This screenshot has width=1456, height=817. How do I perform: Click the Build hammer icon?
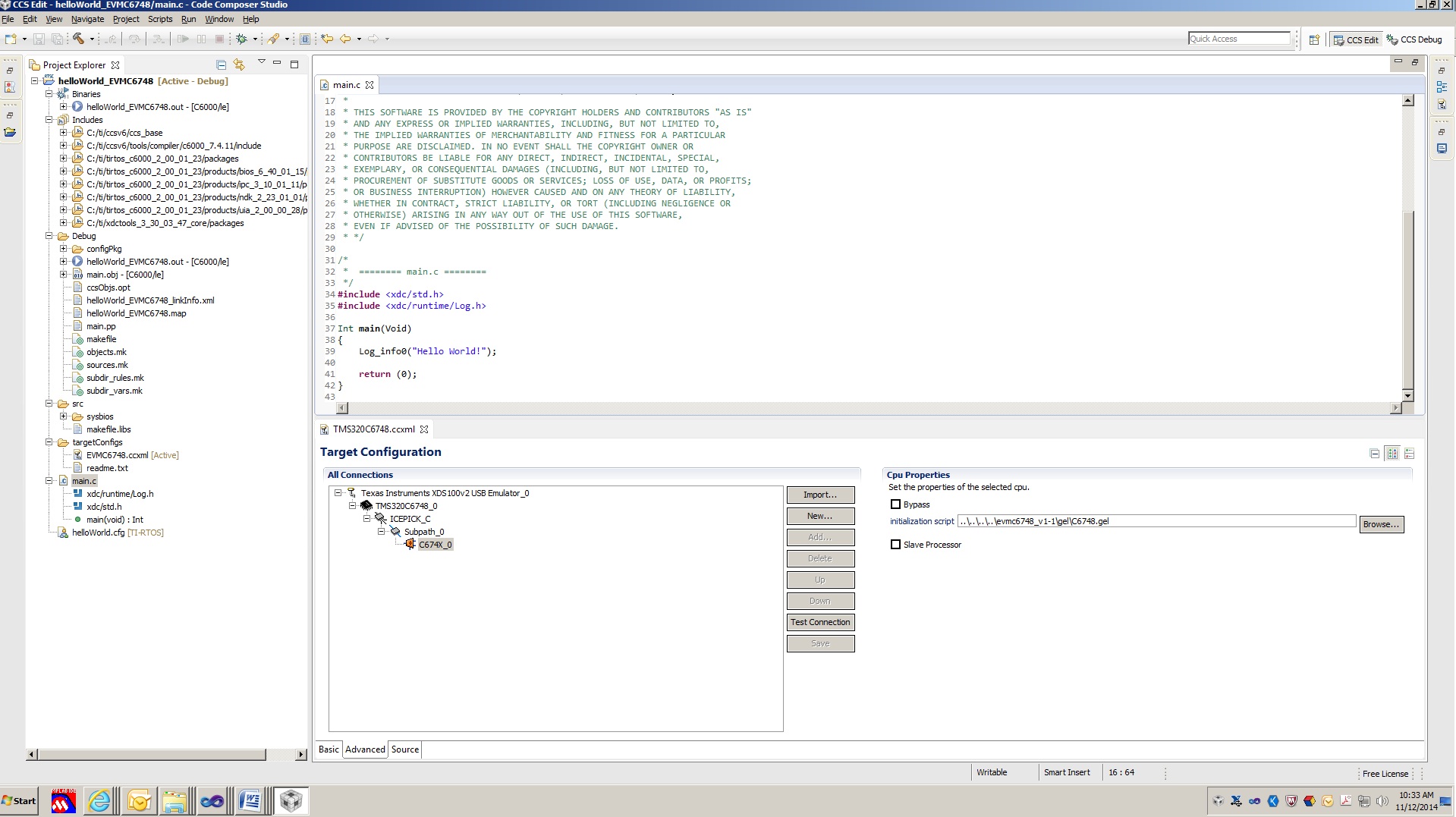point(78,39)
